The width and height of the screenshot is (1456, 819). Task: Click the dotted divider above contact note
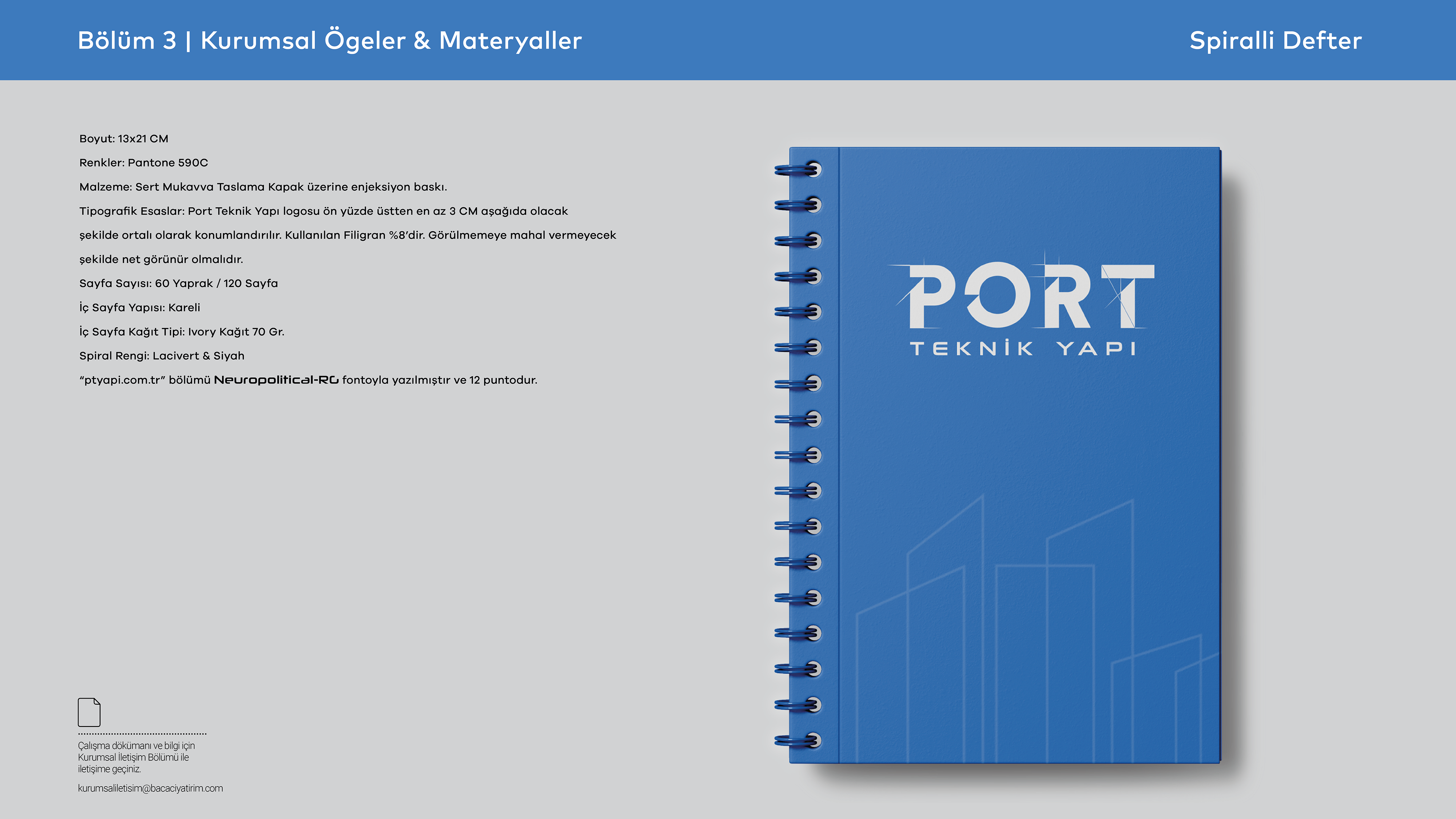[x=142, y=734]
